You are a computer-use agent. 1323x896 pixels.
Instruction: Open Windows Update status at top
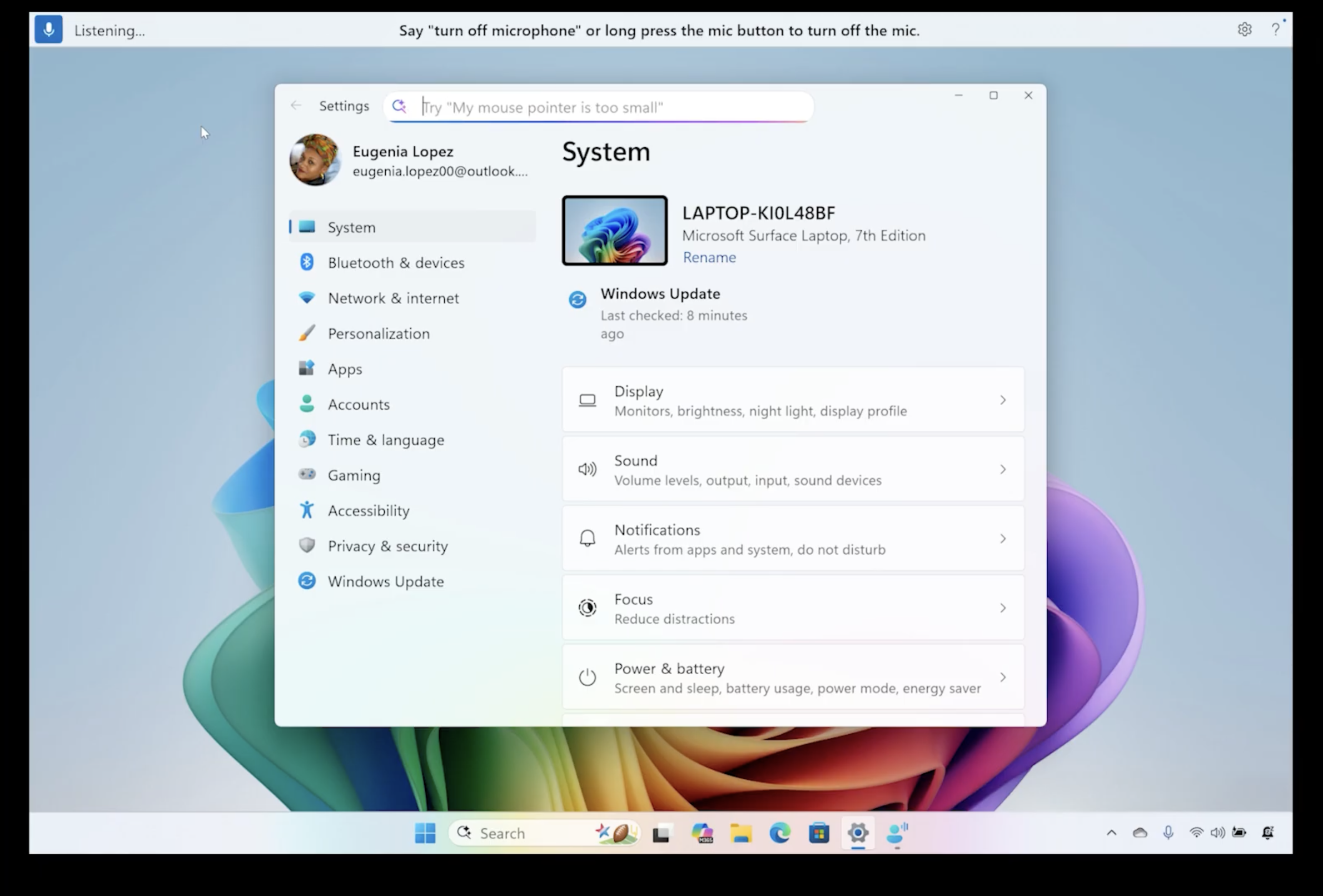(660, 313)
